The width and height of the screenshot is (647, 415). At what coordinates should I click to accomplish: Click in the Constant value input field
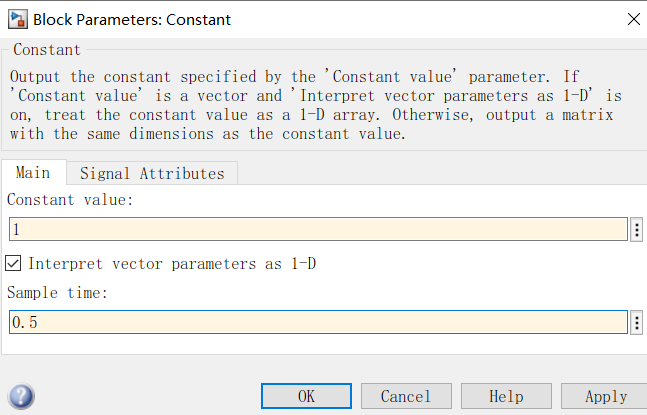click(317, 230)
